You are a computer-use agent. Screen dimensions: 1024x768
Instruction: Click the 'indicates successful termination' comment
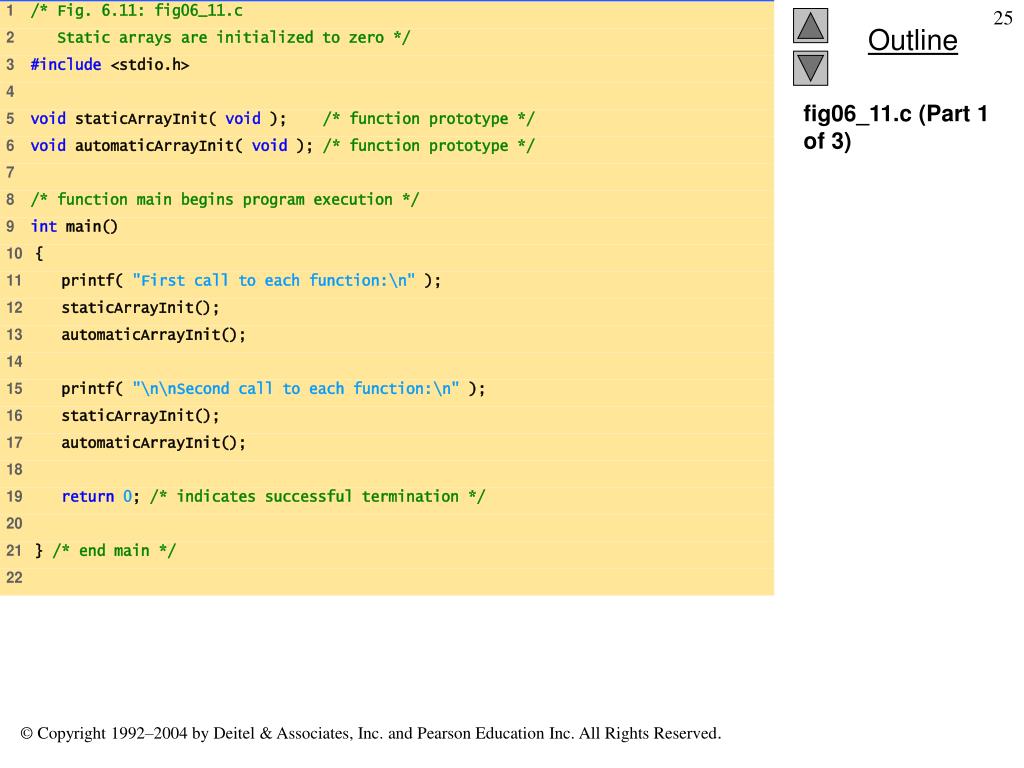pyautogui.click(x=317, y=497)
